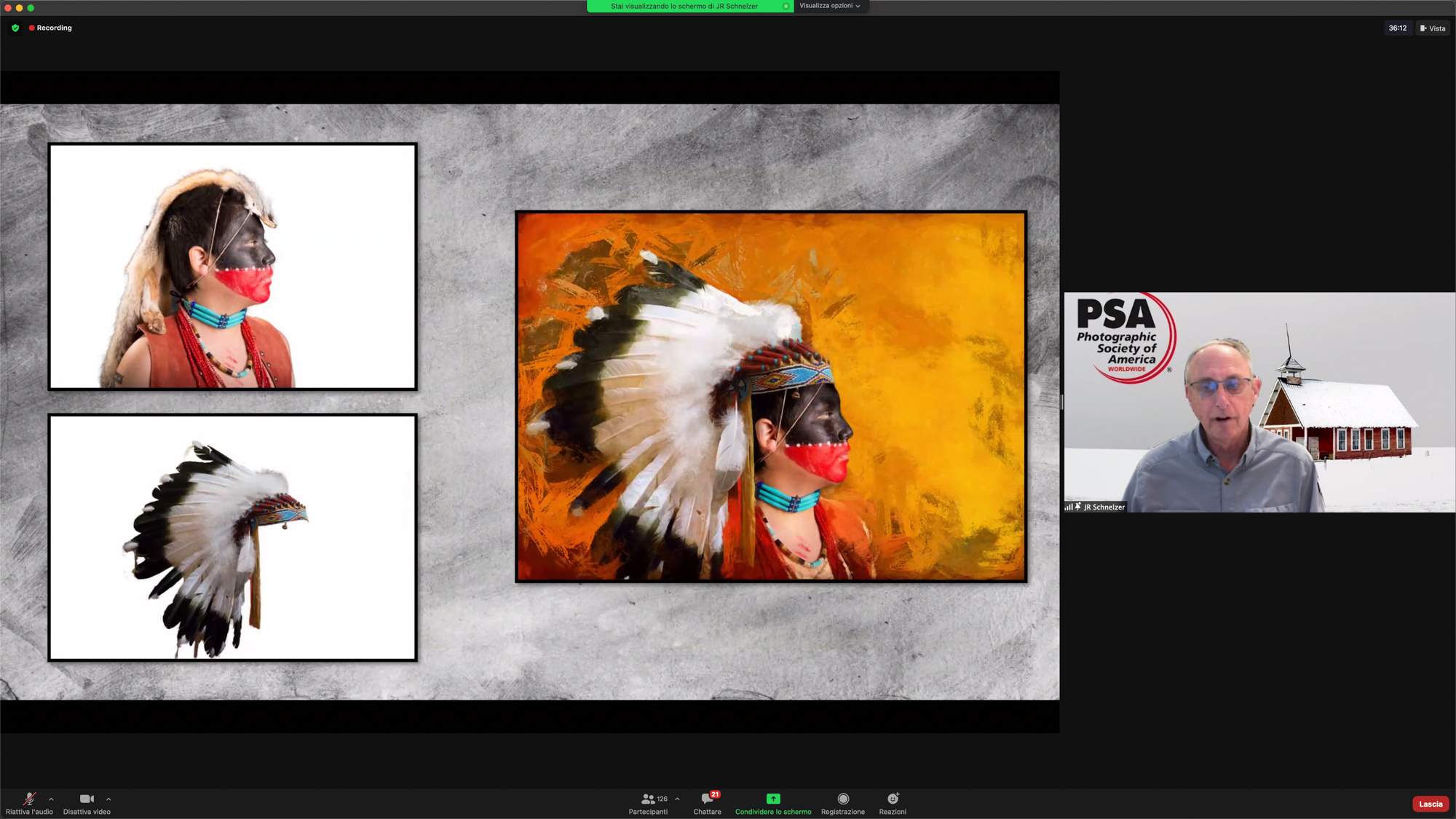Select JR Schnelzer video thumbnail

[x=1259, y=402]
